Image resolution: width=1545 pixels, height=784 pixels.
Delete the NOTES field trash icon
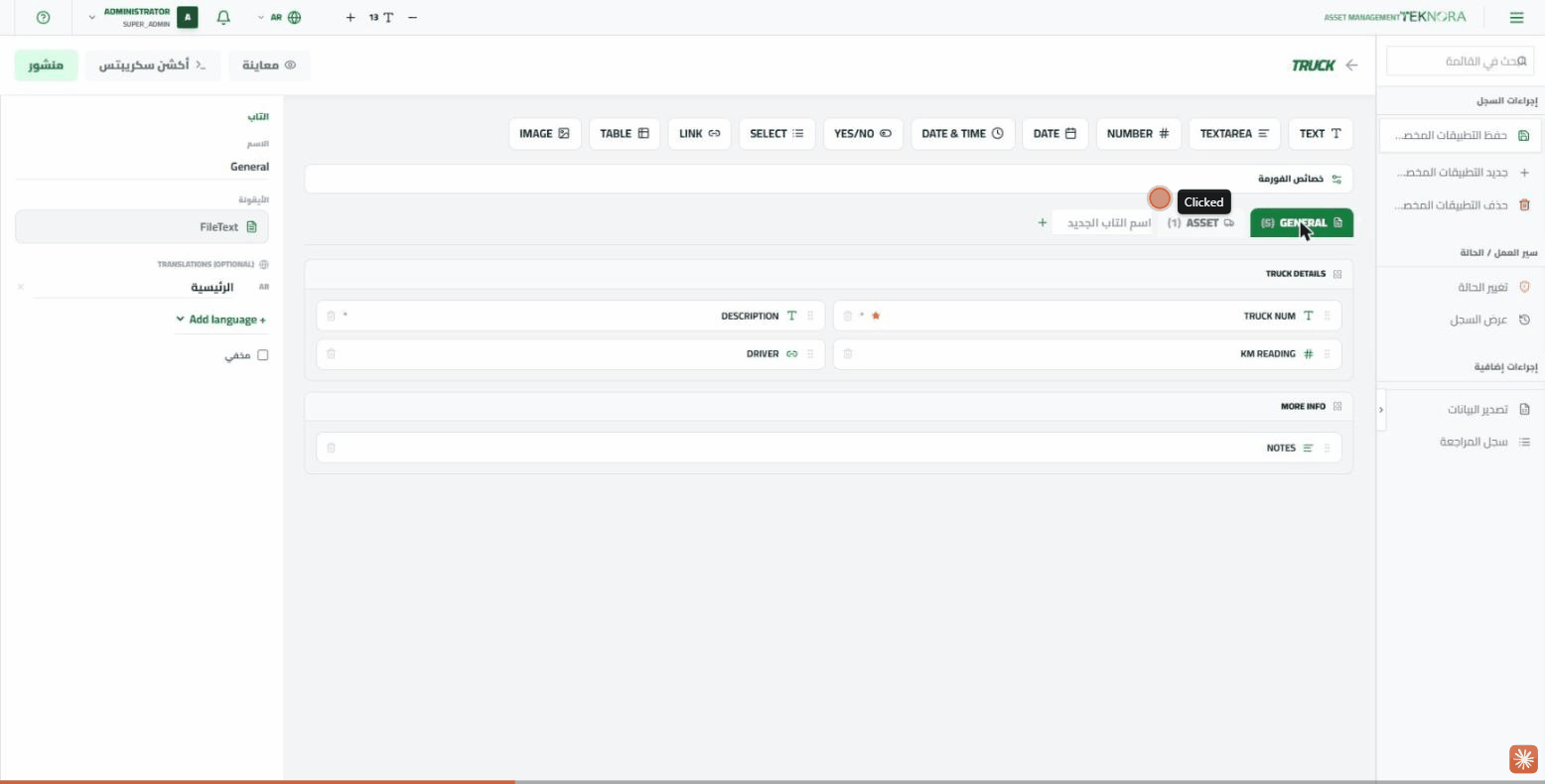[x=331, y=448]
